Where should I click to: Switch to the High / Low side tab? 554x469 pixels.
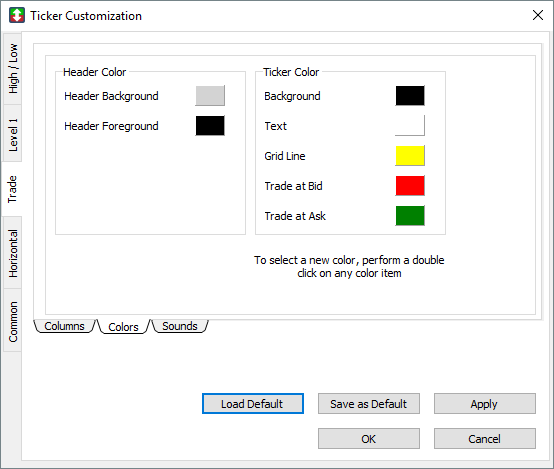click(x=12, y=69)
